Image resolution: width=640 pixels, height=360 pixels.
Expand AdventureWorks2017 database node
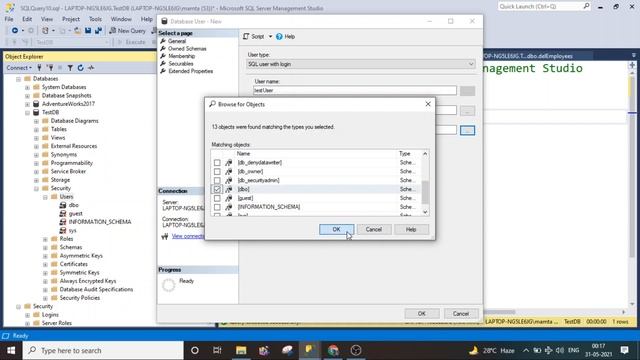coord(27,104)
